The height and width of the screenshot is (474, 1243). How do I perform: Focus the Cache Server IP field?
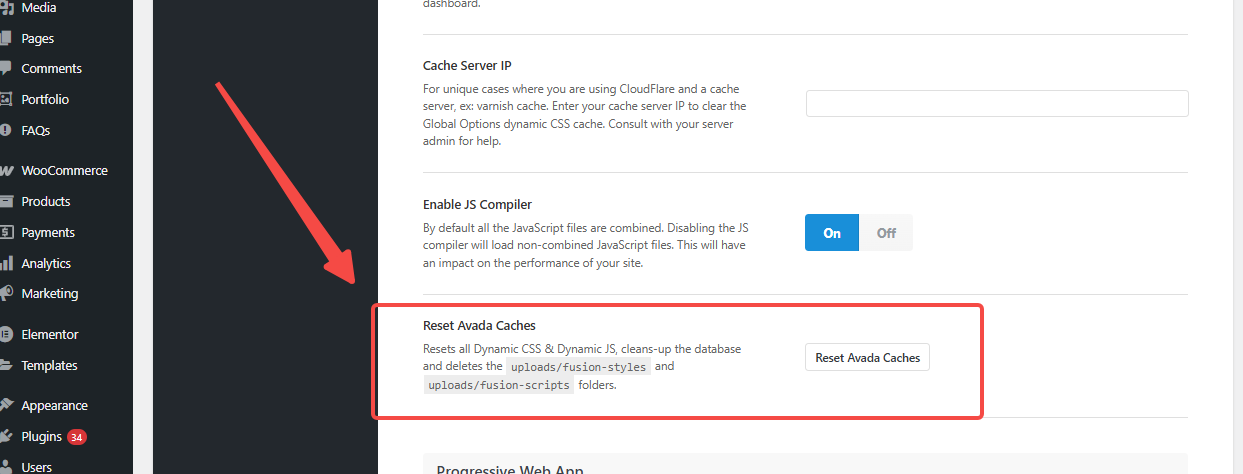click(x=996, y=104)
